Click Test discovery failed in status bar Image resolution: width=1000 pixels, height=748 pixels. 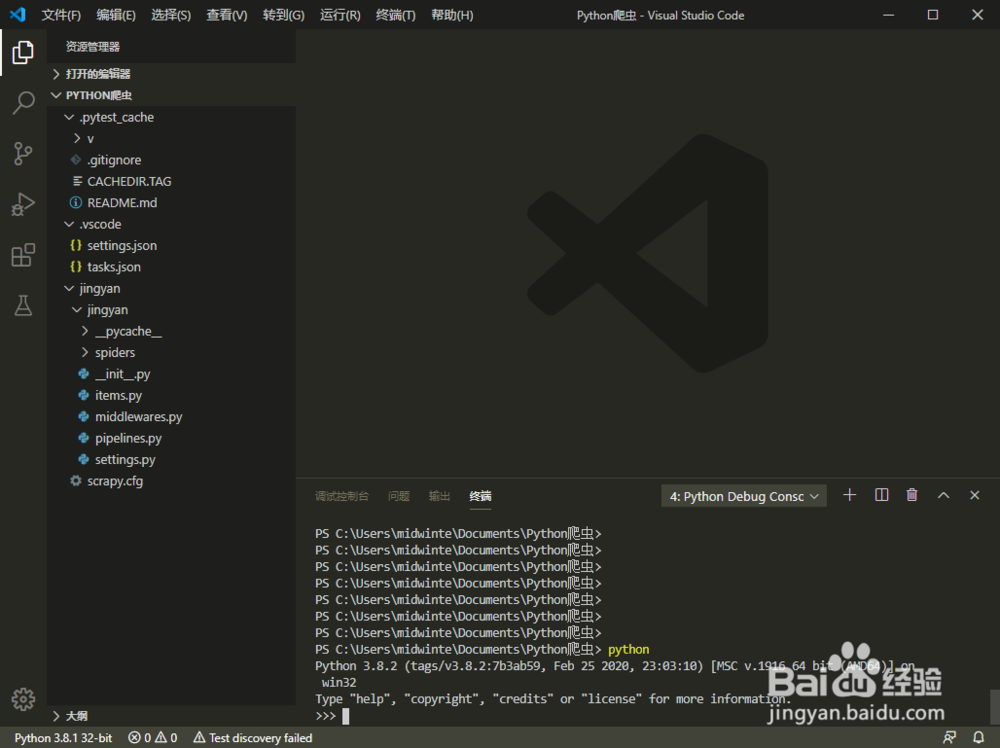pos(252,737)
